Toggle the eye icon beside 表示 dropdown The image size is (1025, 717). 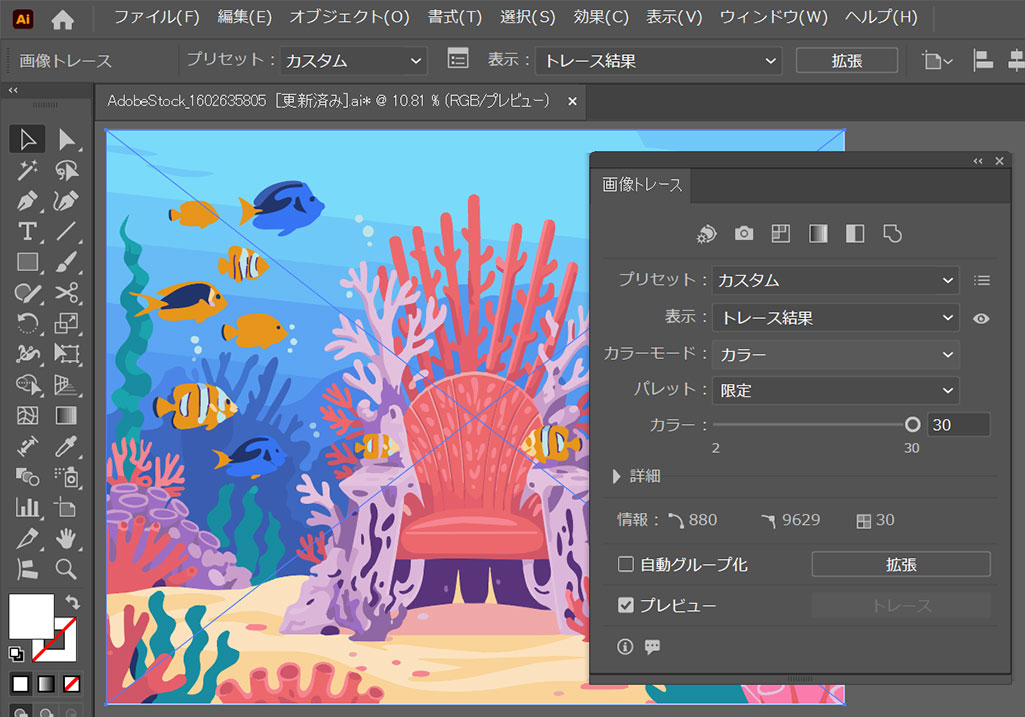(981, 318)
